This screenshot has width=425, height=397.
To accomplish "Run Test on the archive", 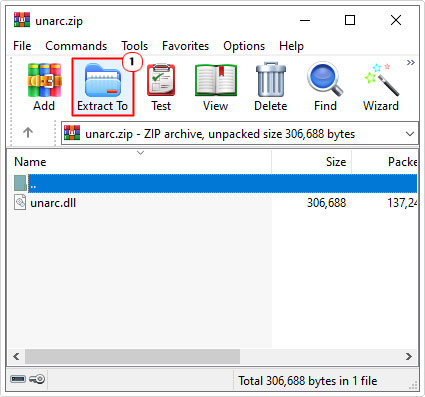I will pyautogui.click(x=161, y=88).
